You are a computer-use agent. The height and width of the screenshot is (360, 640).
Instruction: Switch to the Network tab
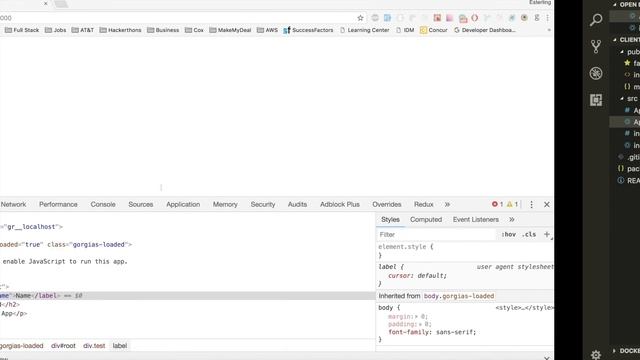point(13,204)
